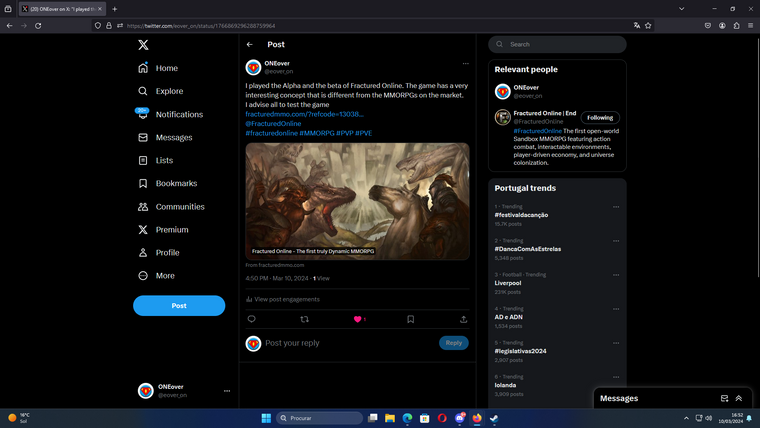Image resolution: width=760 pixels, height=428 pixels.
Task: Open the Firefox hamburger menu
Action: pyautogui.click(x=750, y=26)
